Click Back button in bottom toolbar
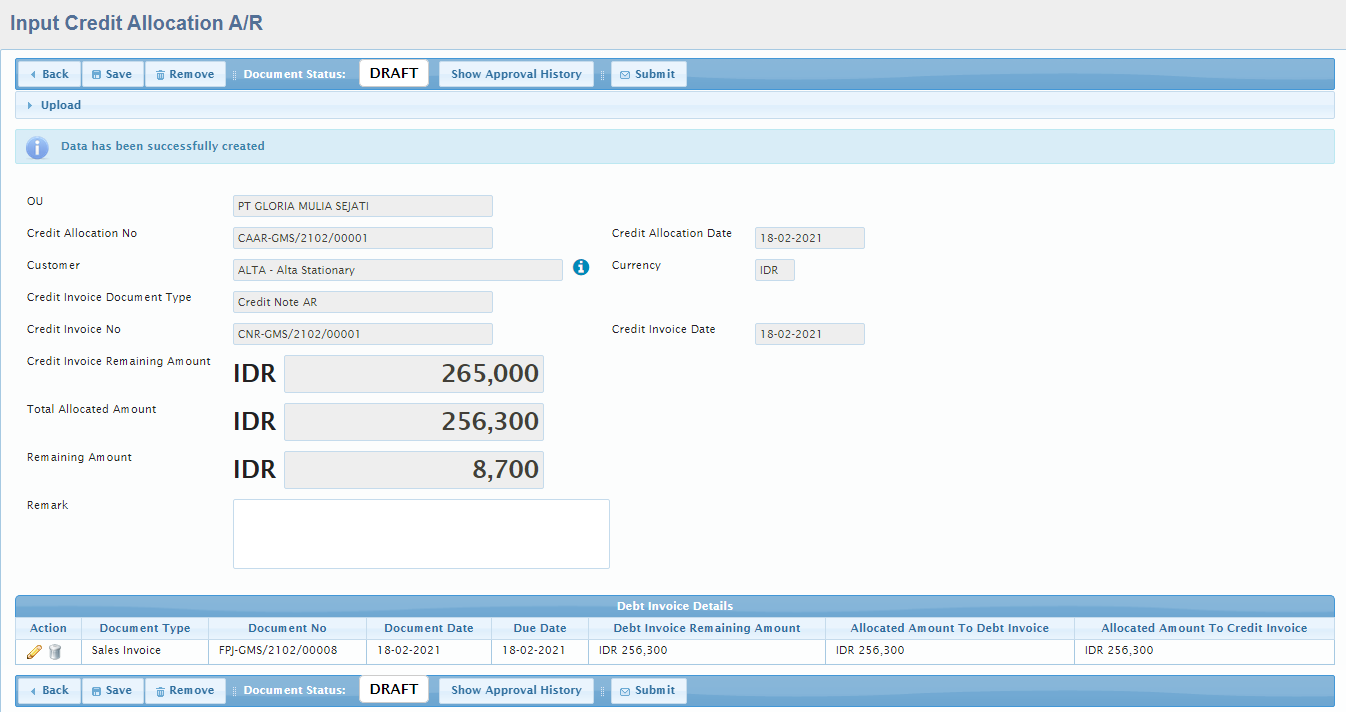Image resolution: width=1346 pixels, height=712 pixels. pyautogui.click(x=49, y=690)
